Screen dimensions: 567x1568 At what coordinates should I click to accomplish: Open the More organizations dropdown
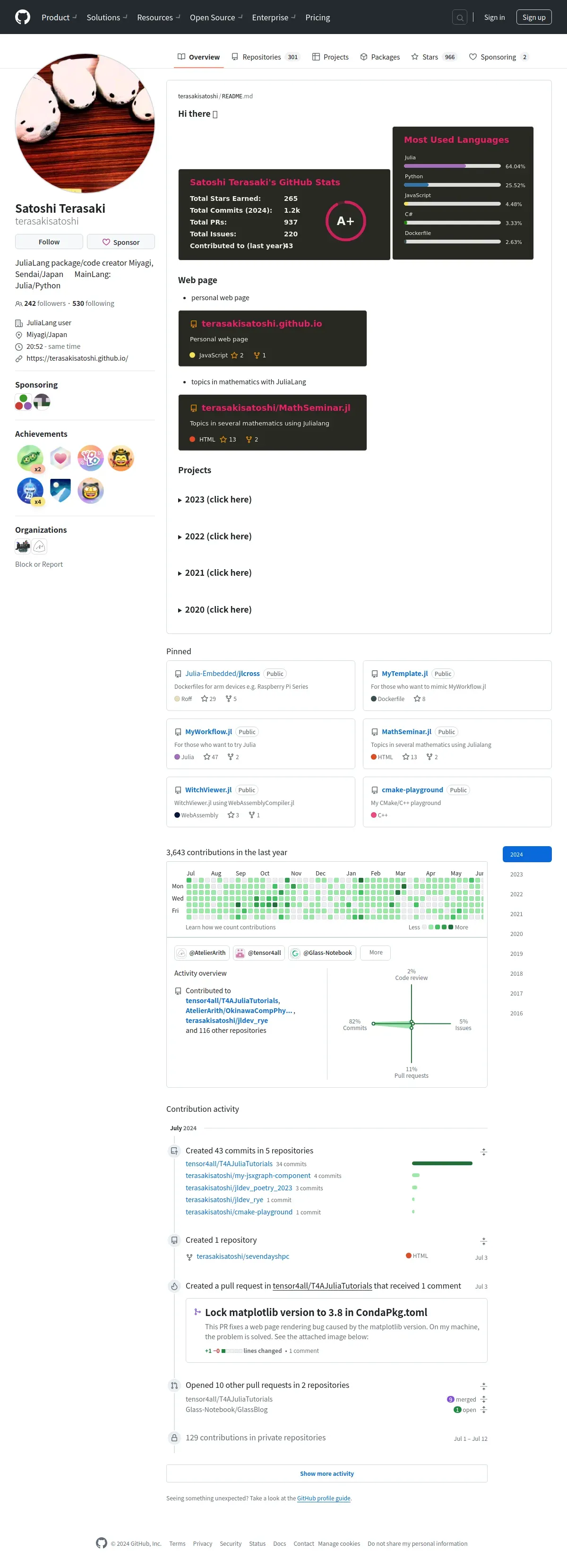[375, 953]
